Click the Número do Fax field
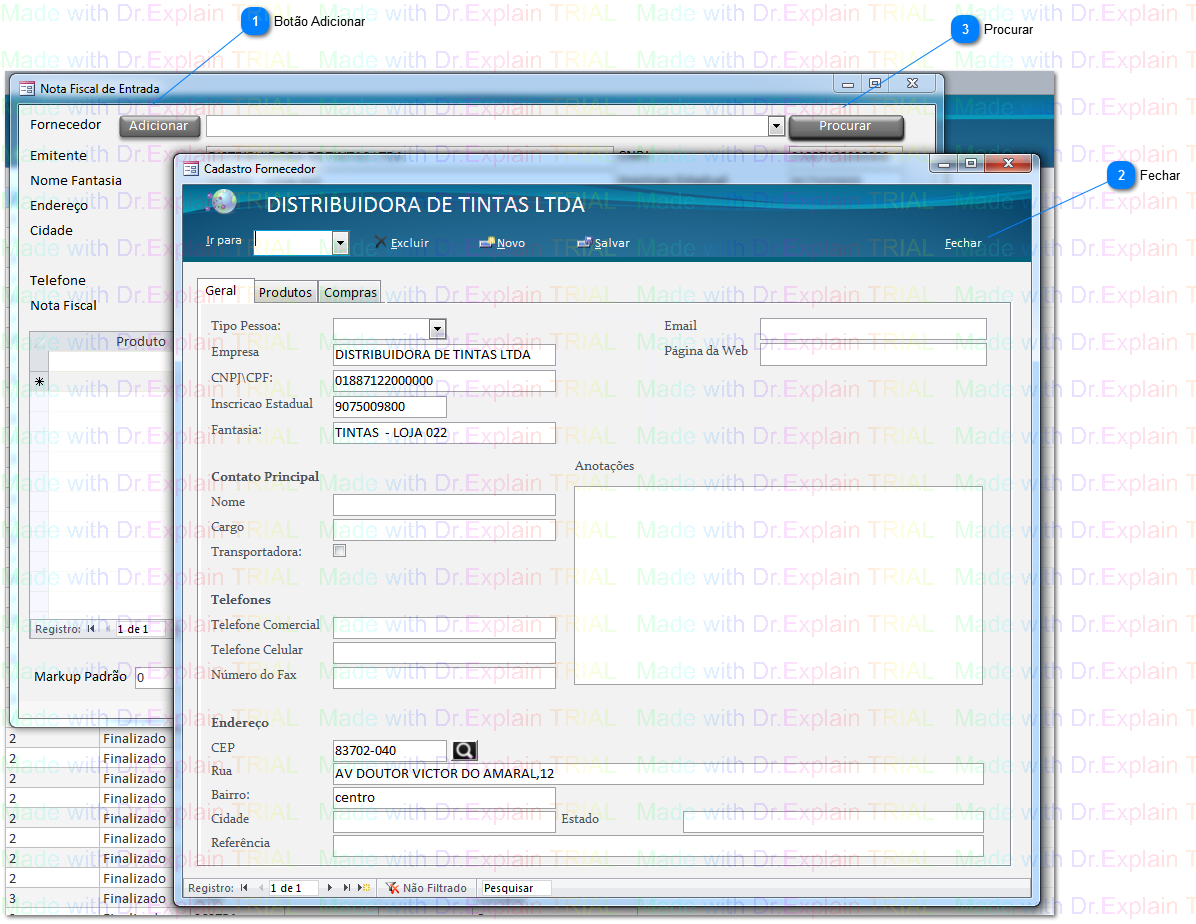The height and width of the screenshot is (924, 1196). tap(444, 678)
